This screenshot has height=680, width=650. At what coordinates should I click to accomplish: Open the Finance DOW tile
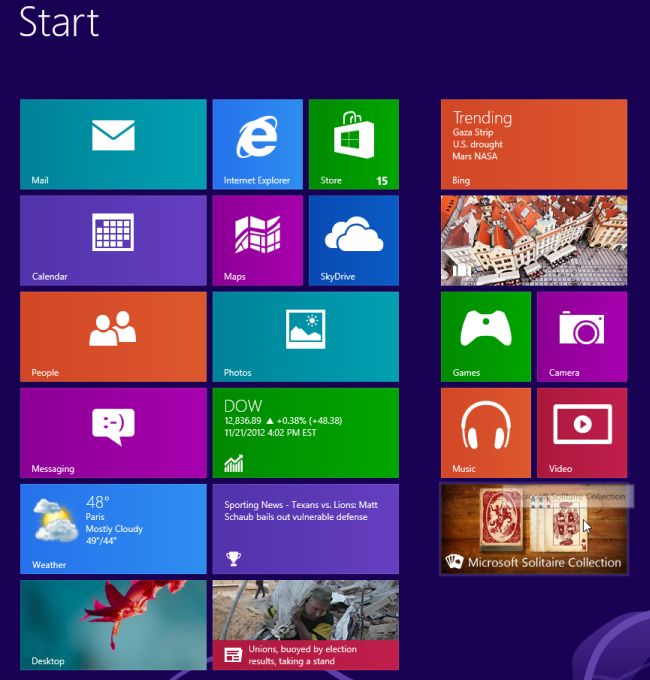(x=306, y=433)
